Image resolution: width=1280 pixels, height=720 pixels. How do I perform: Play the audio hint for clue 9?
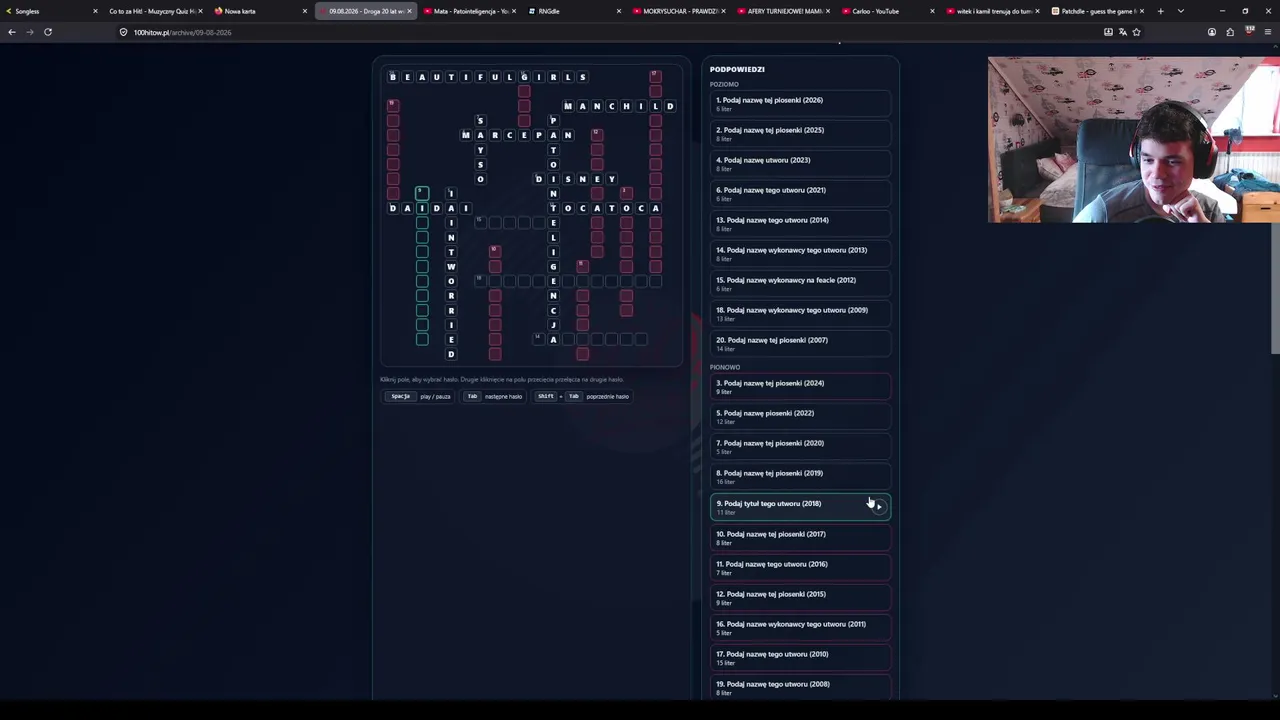pyautogui.click(x=878, y=506)
